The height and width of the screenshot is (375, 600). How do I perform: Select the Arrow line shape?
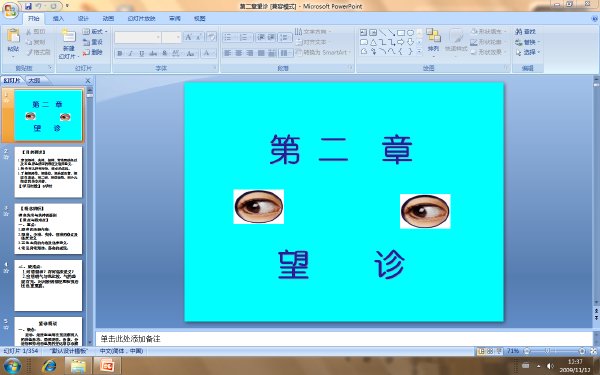click(x=391, y=33)
